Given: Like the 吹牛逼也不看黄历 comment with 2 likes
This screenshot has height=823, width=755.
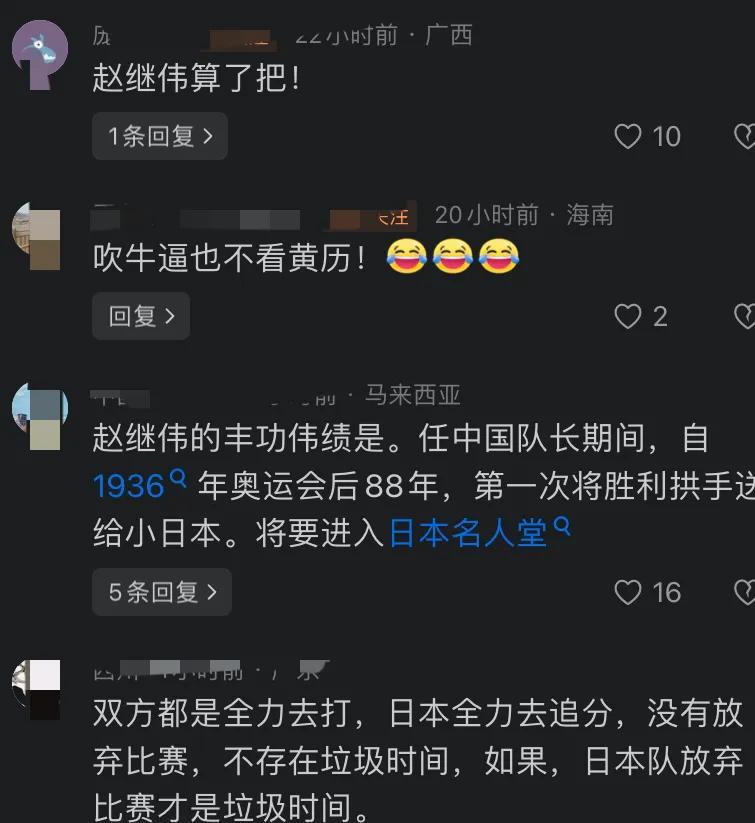Looking at the screenshot, I should tap(628, 316).
